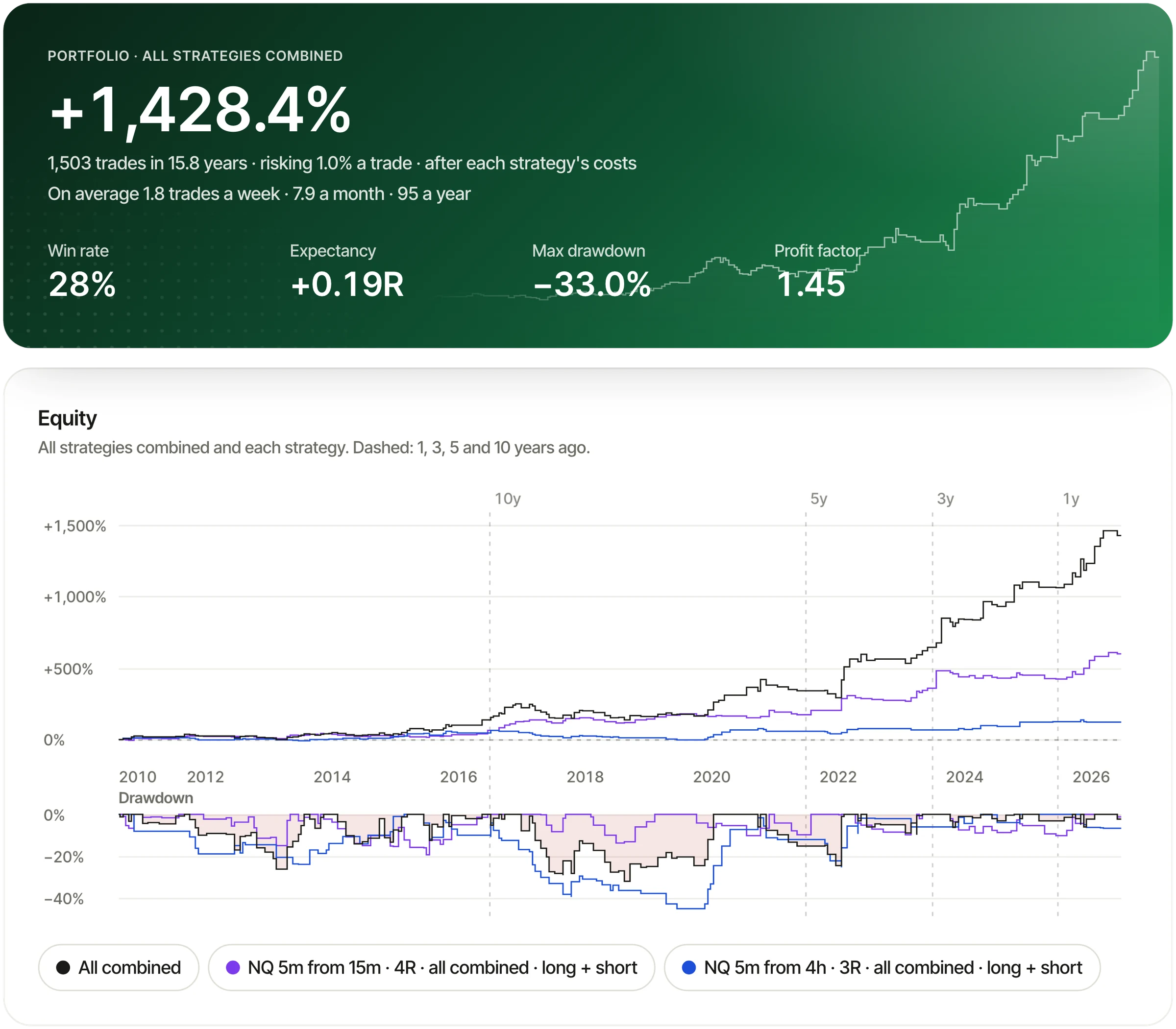Viewport: 1176px width, 1029px height.
Task: Click the +500% y-axis label
Action: (x=69, y=669)
